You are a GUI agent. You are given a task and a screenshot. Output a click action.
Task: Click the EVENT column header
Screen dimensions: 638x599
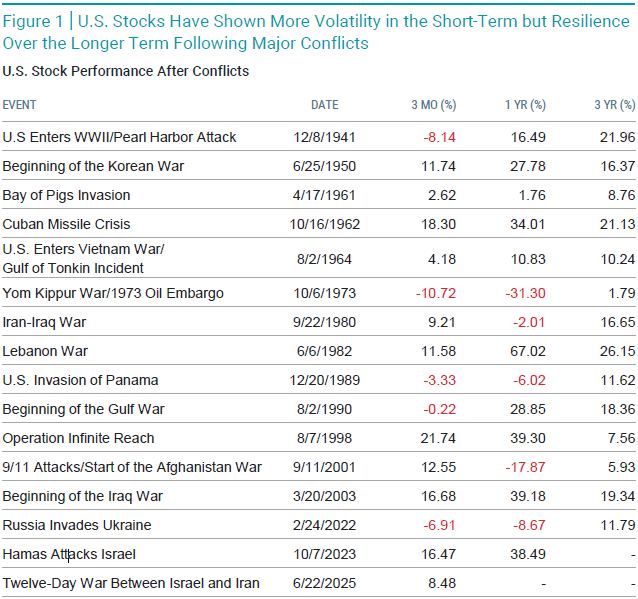pyautogui.click(x=20, y=105)
